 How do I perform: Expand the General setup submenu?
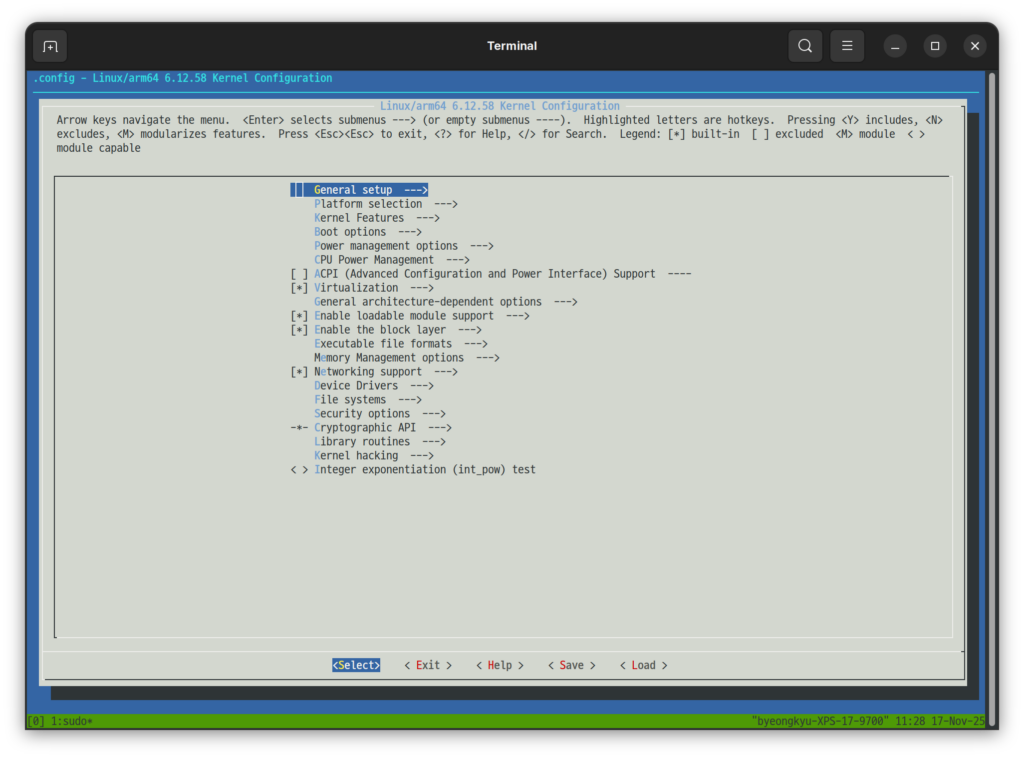point(370,190)
